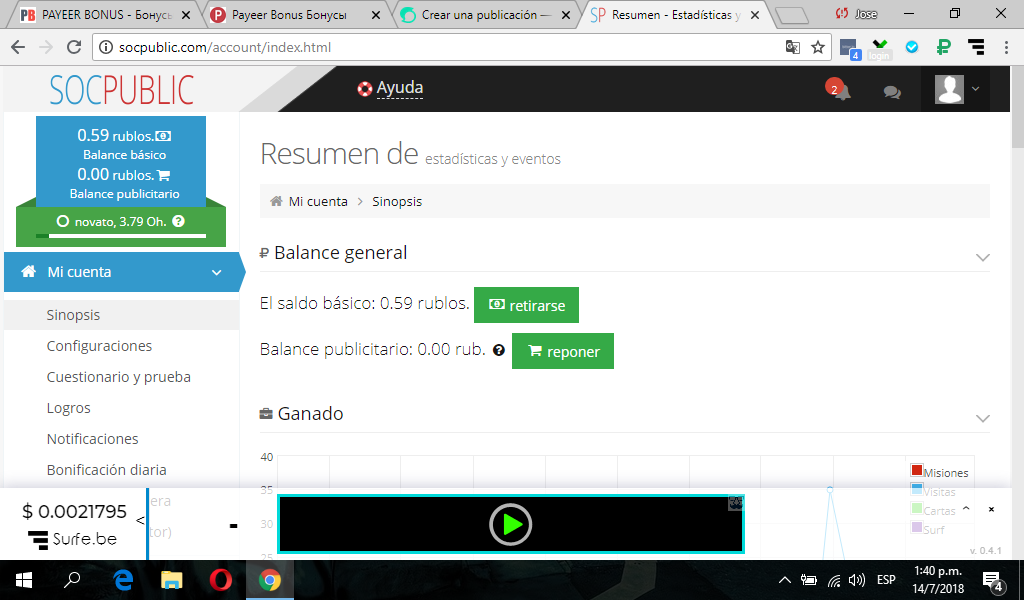
Task: Toggle the Cartas green legend swatch
Action: pos(917,508)
